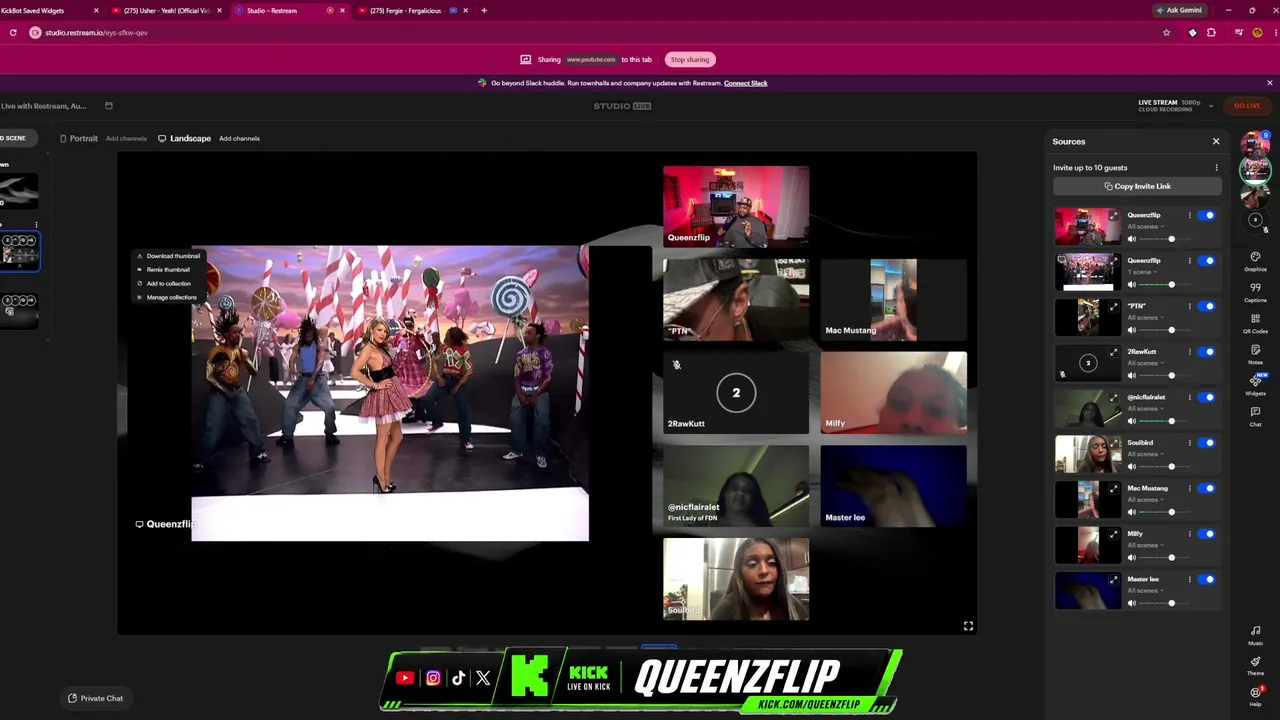Open the Queenzflip source's 1 scene dropdown

click(x=1142, y=272)
